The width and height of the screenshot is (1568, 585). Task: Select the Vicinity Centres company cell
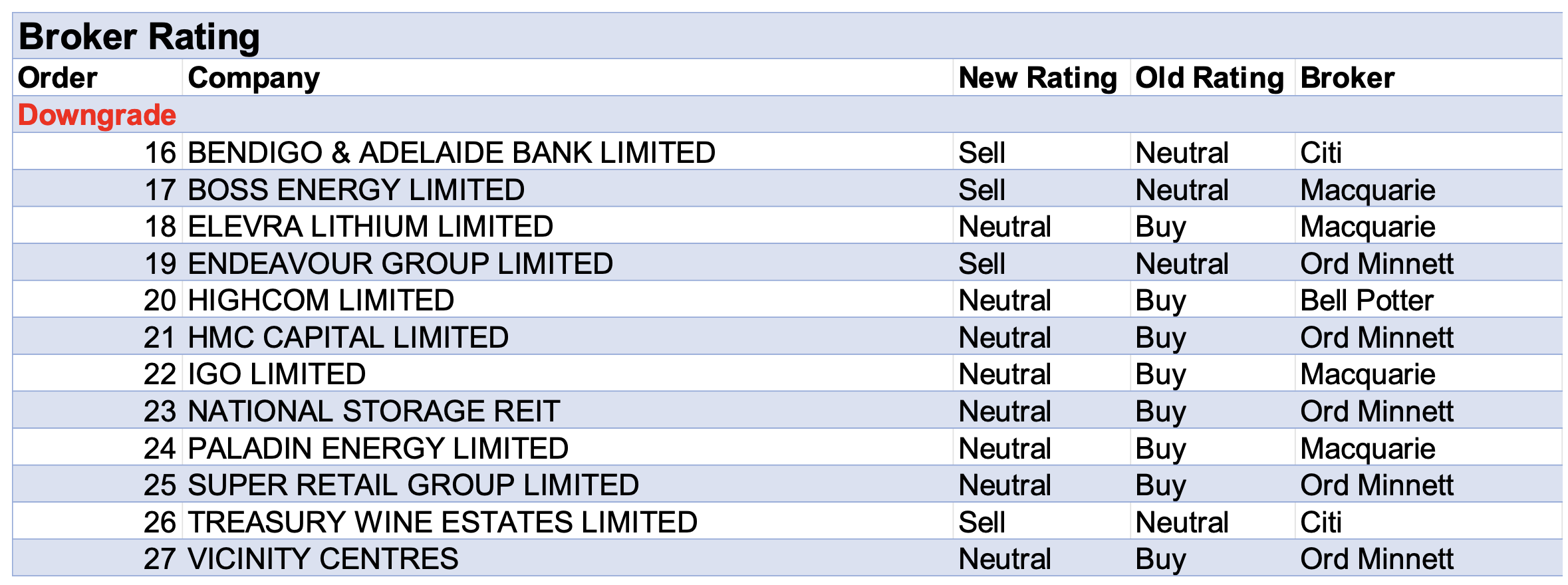[x=323, y=559]
